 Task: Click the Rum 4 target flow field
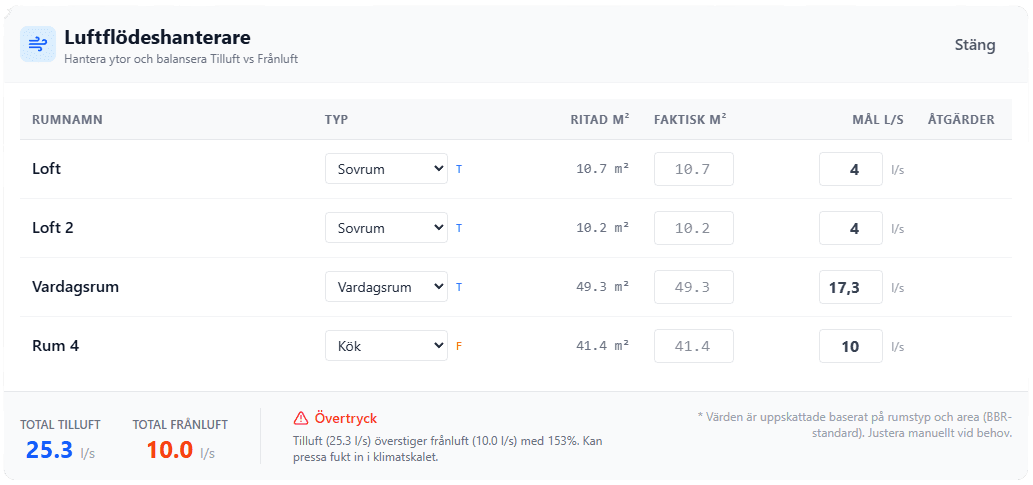(x=850, y=346)
